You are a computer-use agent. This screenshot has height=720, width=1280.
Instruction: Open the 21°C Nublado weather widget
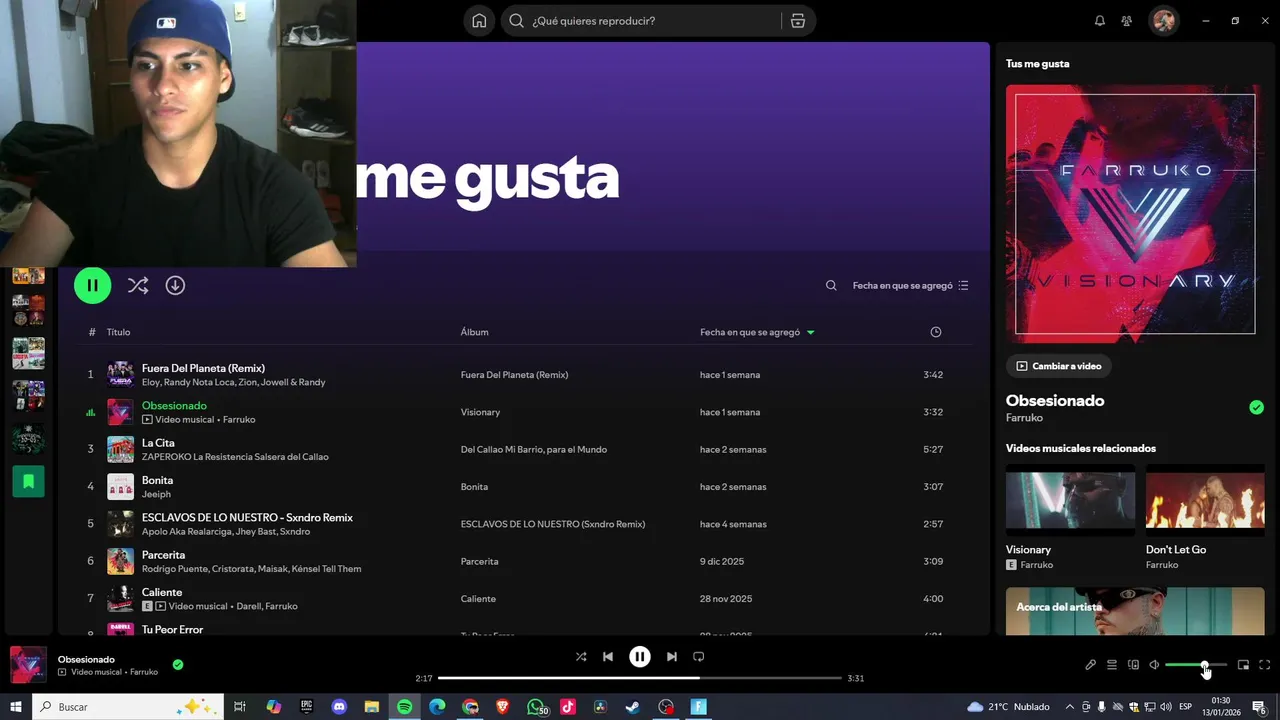[1008, 707]
